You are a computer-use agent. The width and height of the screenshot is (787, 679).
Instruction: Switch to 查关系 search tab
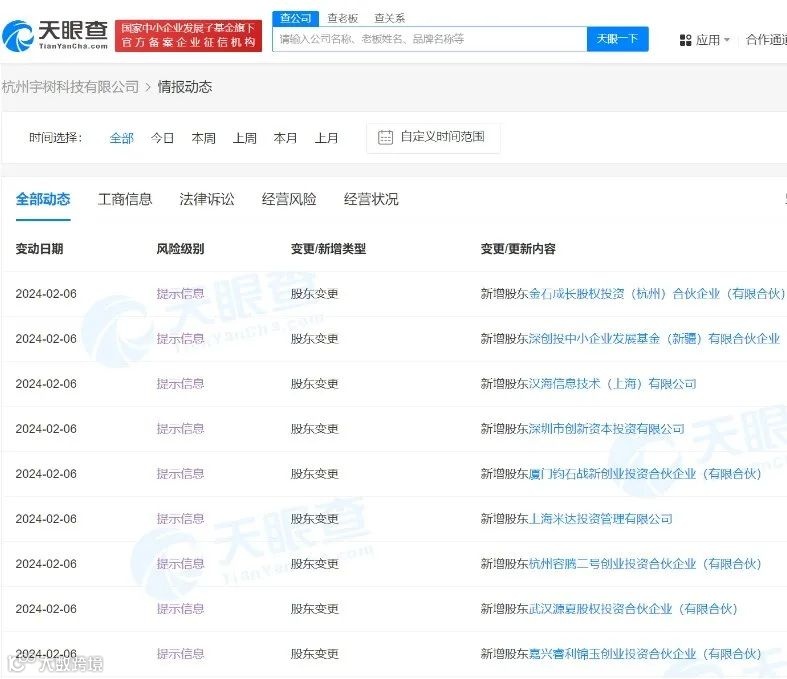[x=389, y=18]
